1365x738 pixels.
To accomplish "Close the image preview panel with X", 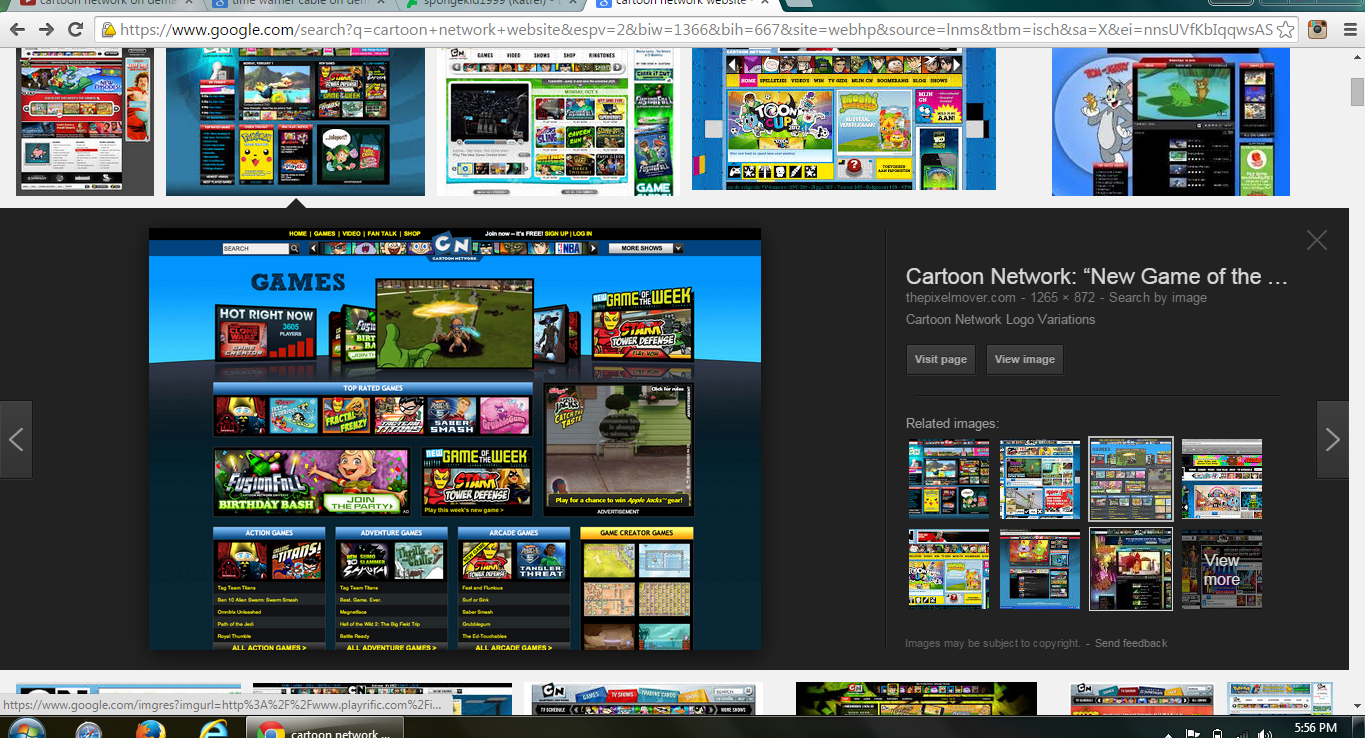I will click(x=1316, y=240).
